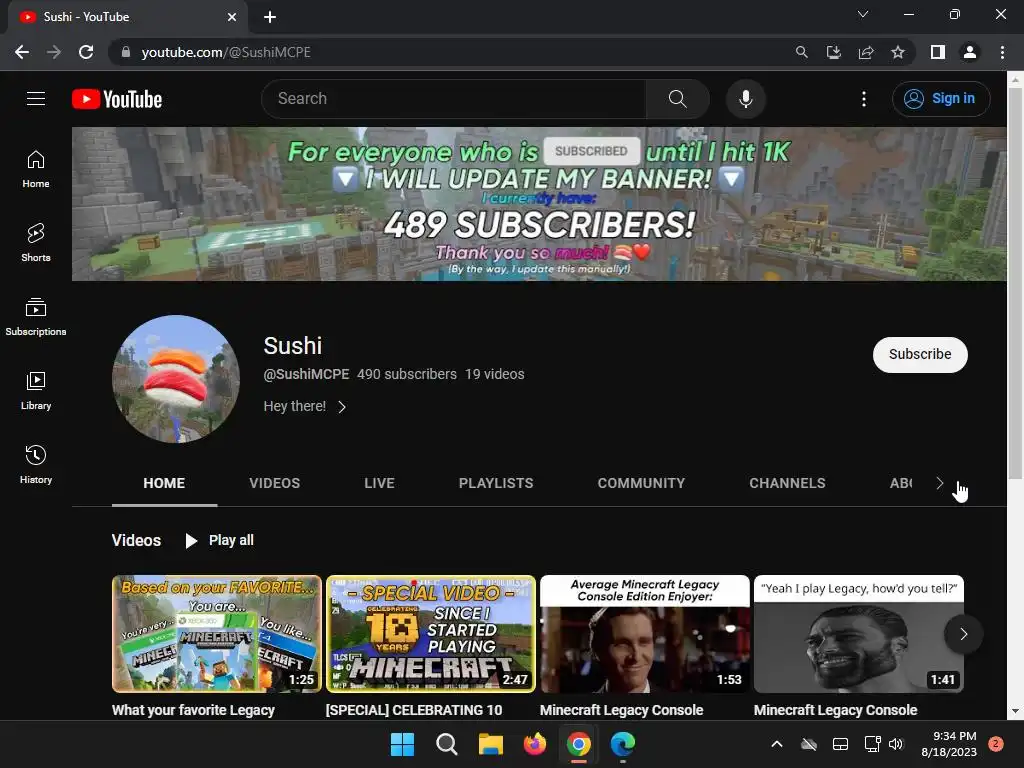Advance Videos shelf with next arrow
The height and width of the screenshot is (768, 1024).
pyautogui.click(x=963, y=633)
